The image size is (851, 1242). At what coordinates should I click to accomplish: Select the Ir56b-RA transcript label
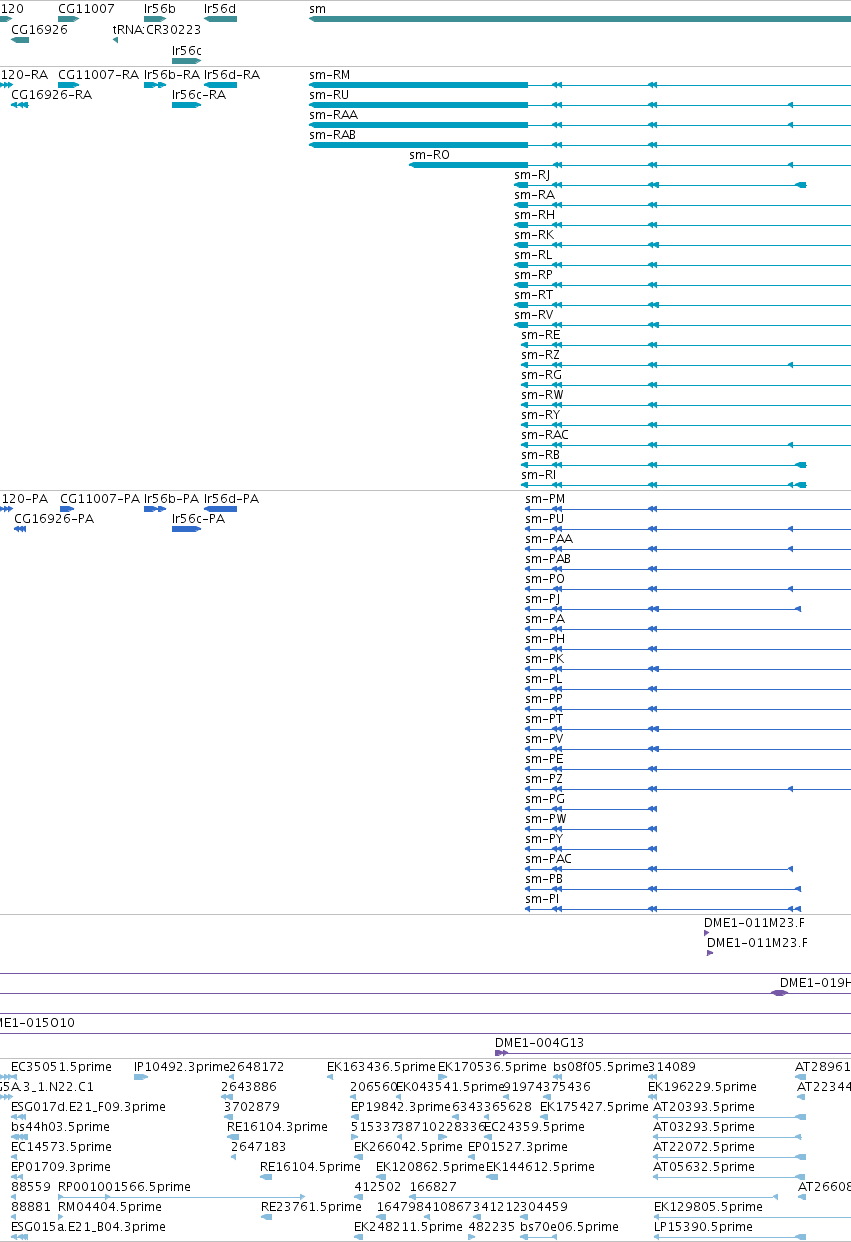click(172, 75)
